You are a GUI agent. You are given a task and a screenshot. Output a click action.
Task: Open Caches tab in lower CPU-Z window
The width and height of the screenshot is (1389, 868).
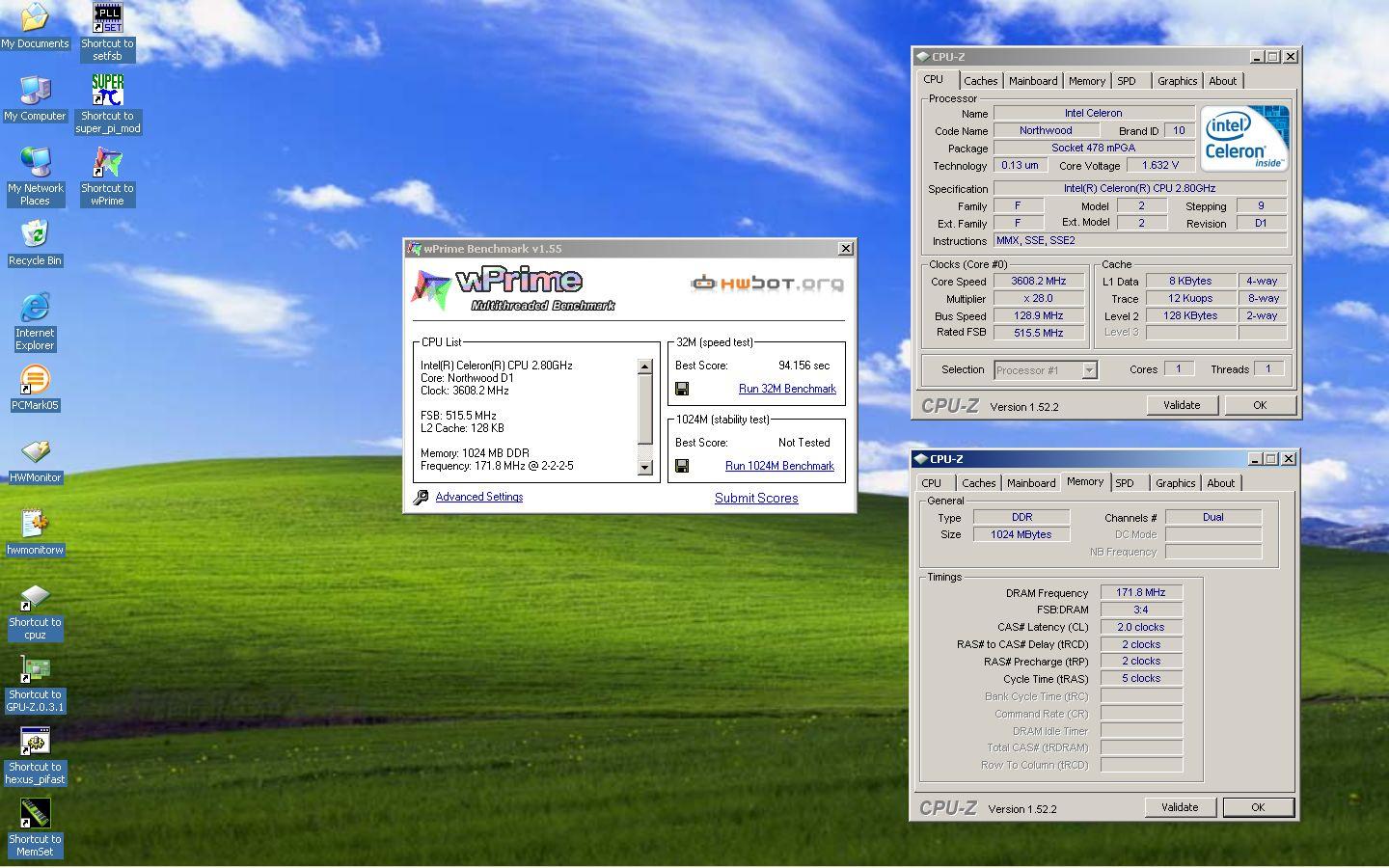978,483
